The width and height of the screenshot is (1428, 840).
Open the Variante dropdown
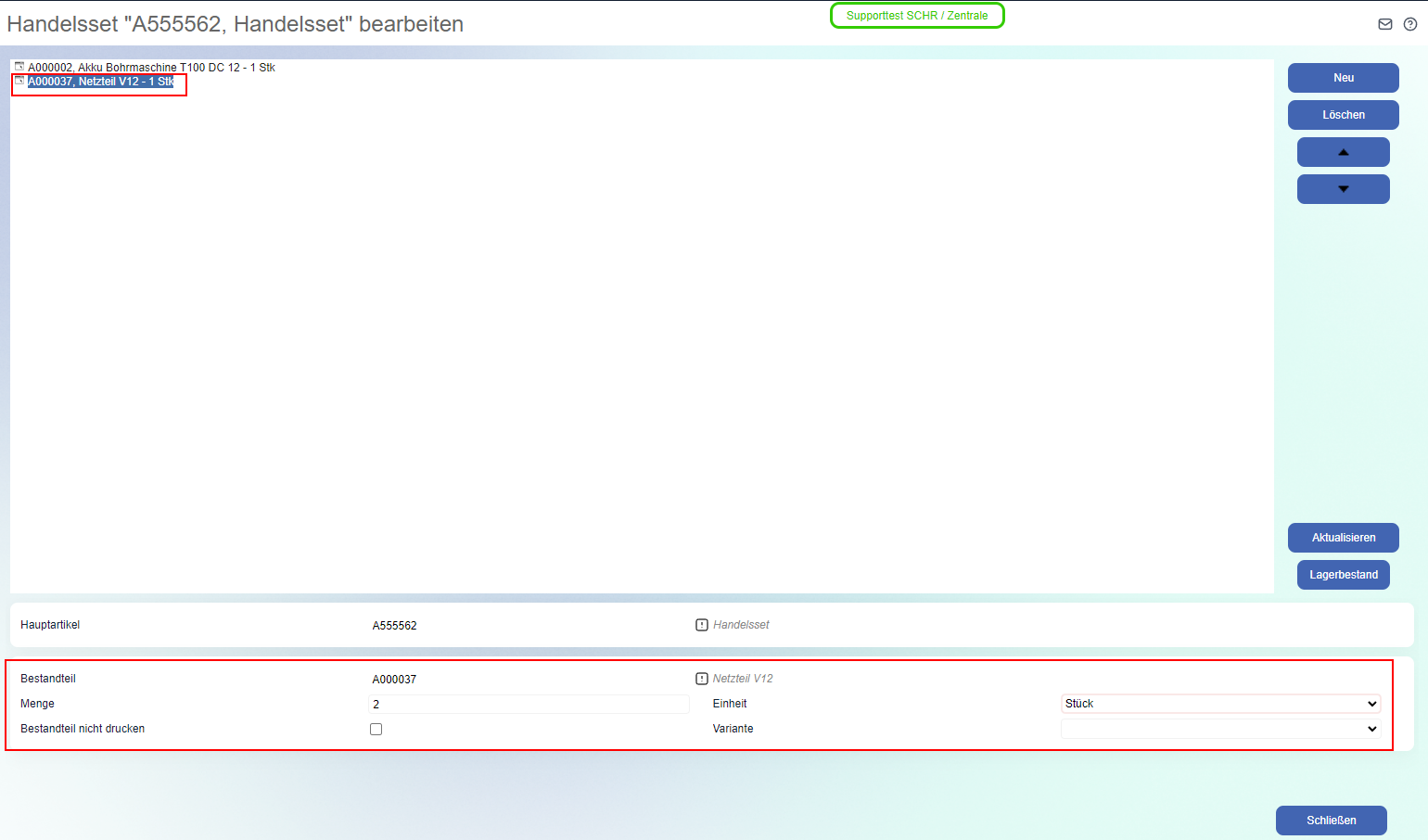[1220, 729]
